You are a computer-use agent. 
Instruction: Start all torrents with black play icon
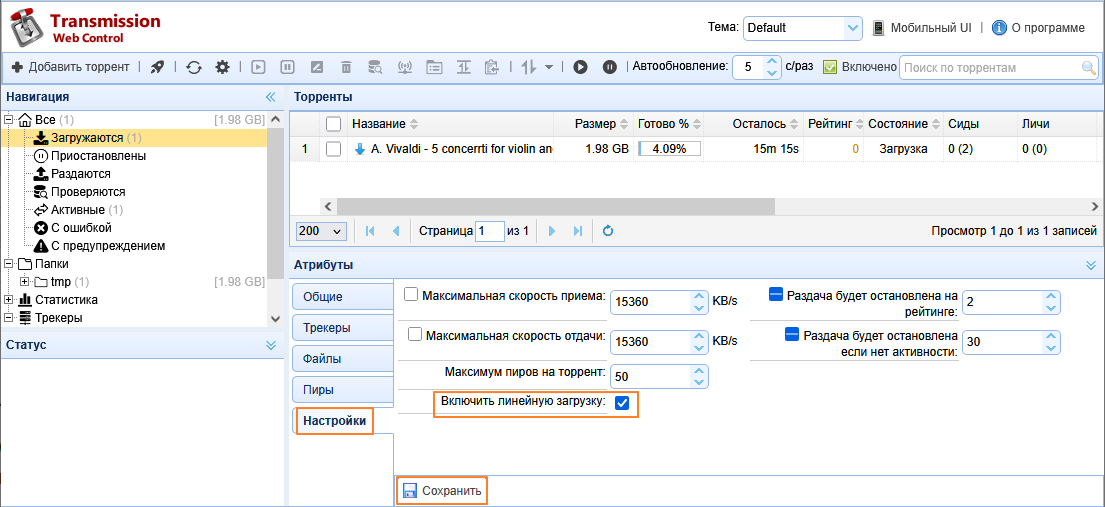tap(580, 67)
